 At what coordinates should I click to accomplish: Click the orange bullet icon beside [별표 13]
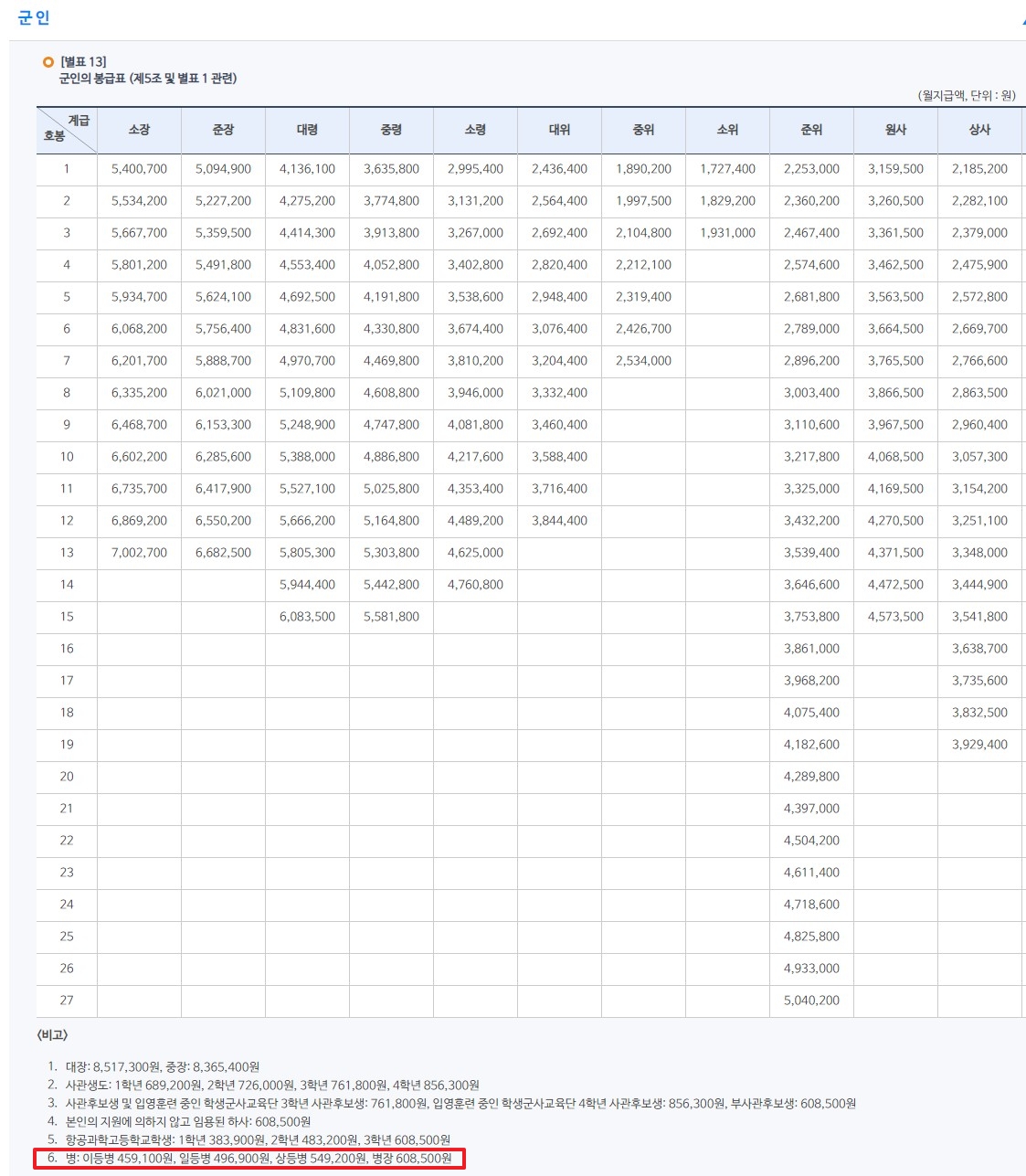tap(48, 62)
